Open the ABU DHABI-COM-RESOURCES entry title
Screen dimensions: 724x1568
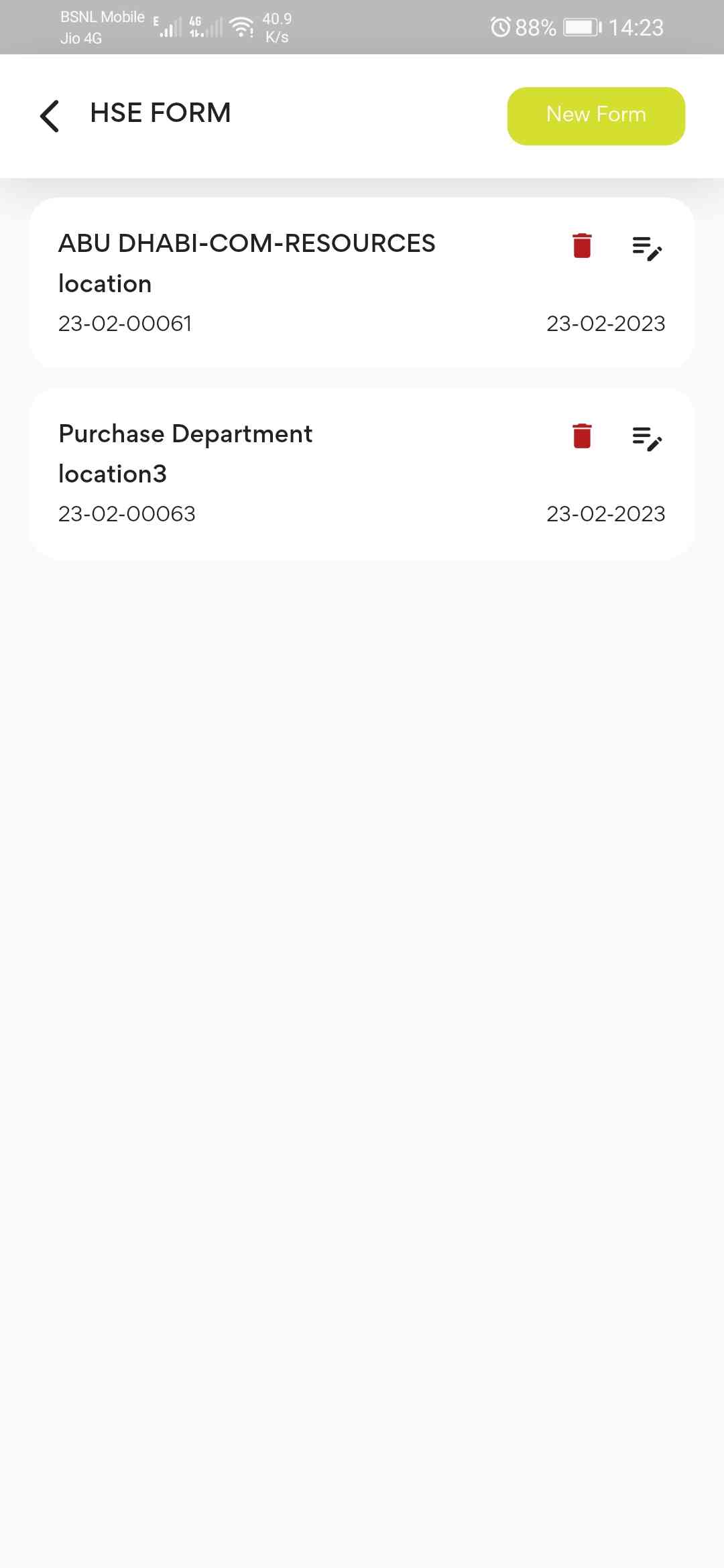[247, 243]
